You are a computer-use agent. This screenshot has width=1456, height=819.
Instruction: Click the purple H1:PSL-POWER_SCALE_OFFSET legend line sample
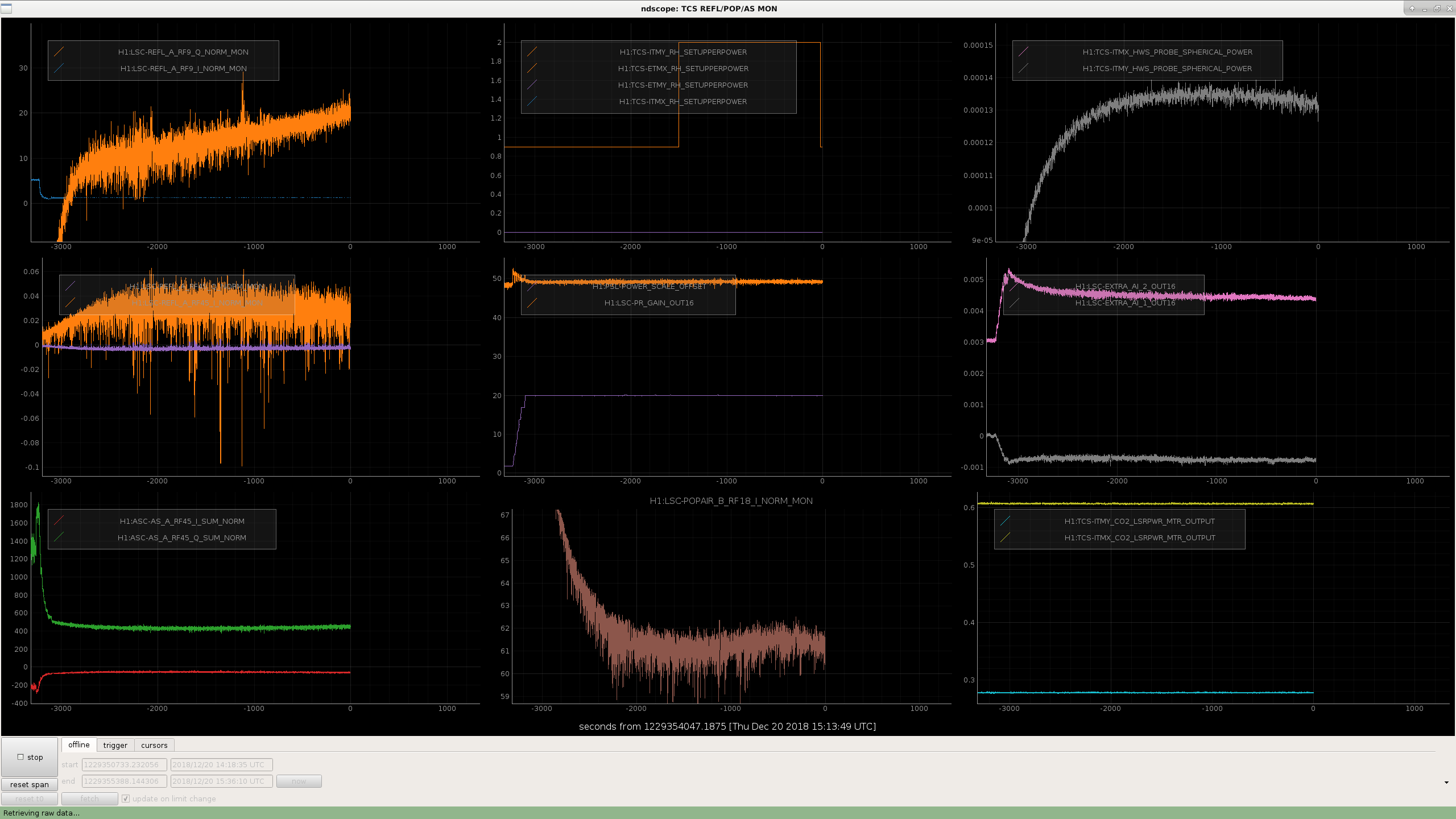click(532, 287)
